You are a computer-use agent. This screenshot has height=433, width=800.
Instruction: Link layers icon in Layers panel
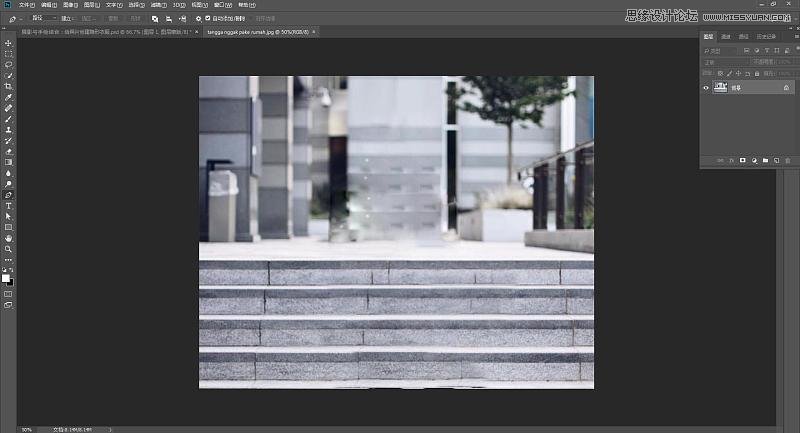pos(720,160)
